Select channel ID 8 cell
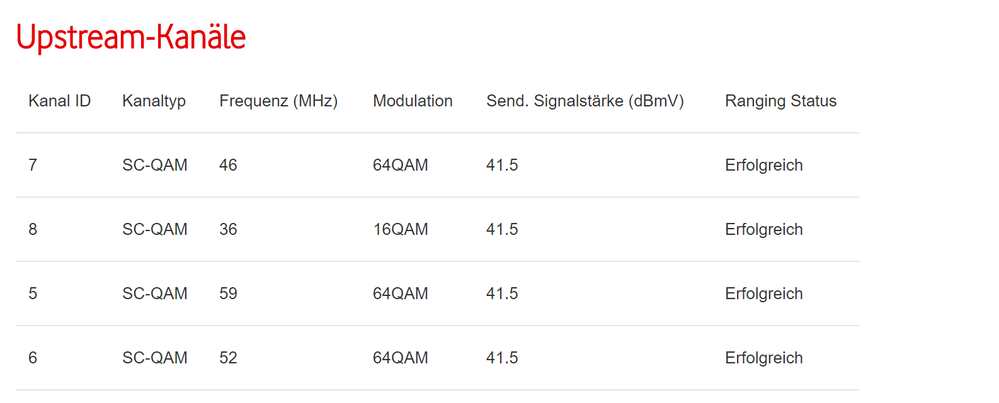This screenshot has height=403, width=999. [x=33, y=230]
